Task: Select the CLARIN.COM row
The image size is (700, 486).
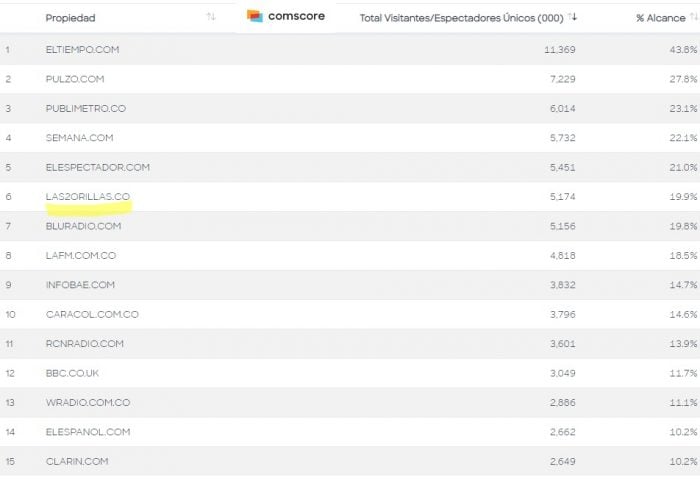Action: coord(77,461)
